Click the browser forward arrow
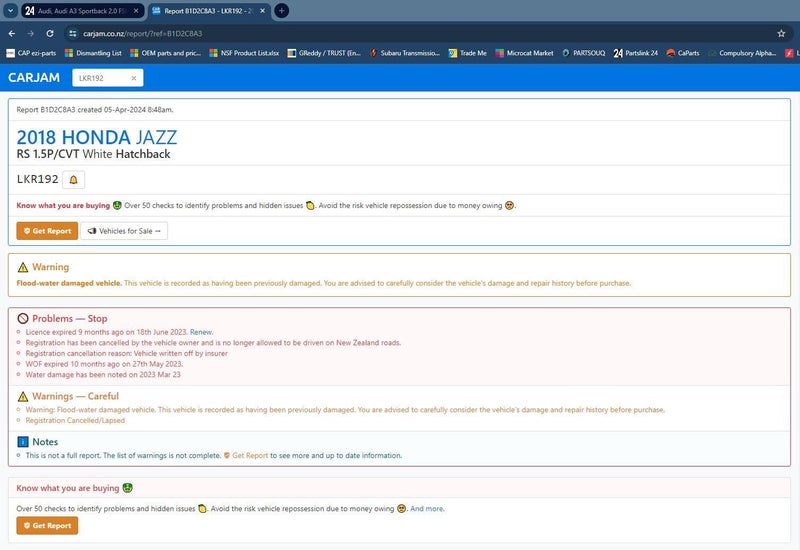This screenshot has height=550, width=800. 31,33
